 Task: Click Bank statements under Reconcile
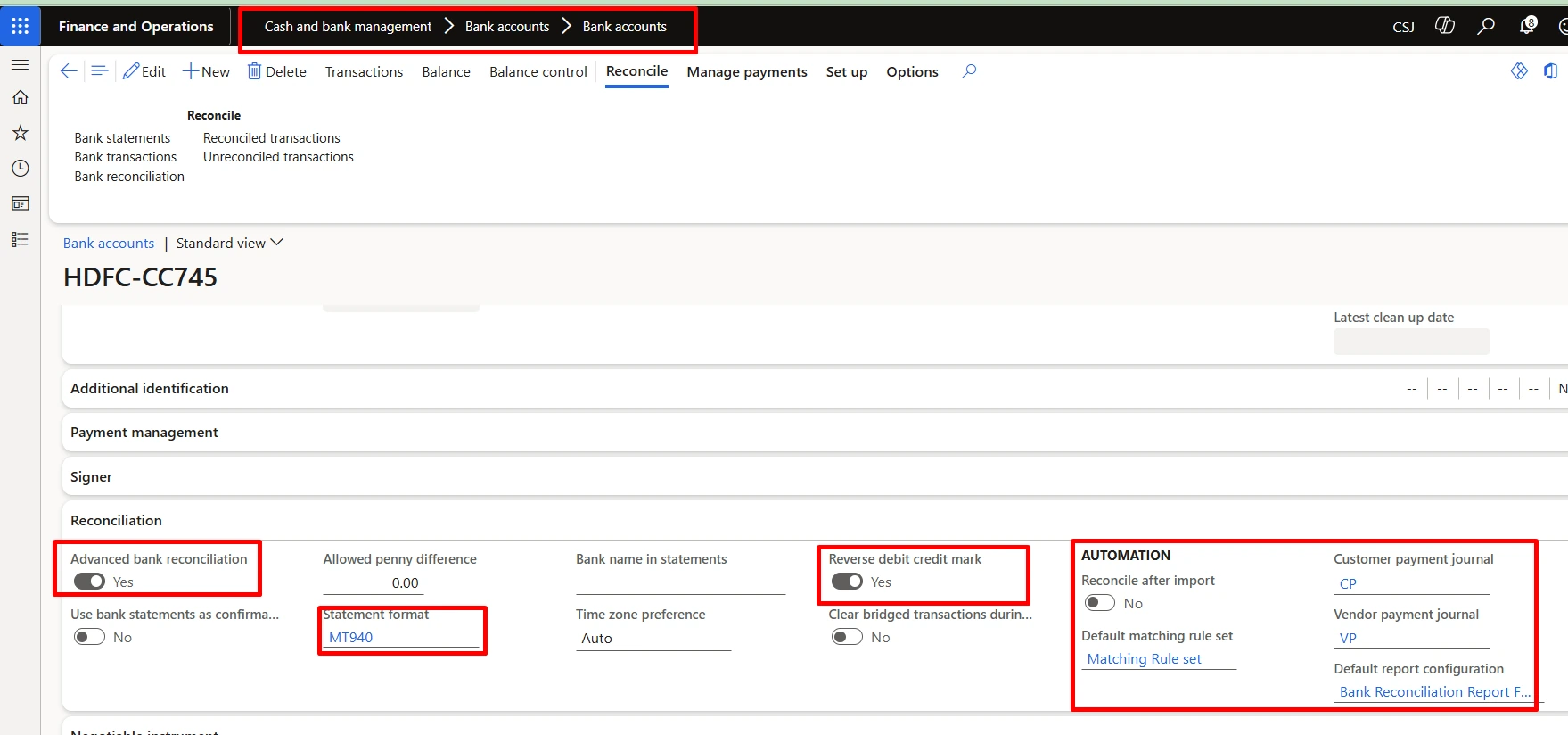pyautogui.click(x=122, y=138)
